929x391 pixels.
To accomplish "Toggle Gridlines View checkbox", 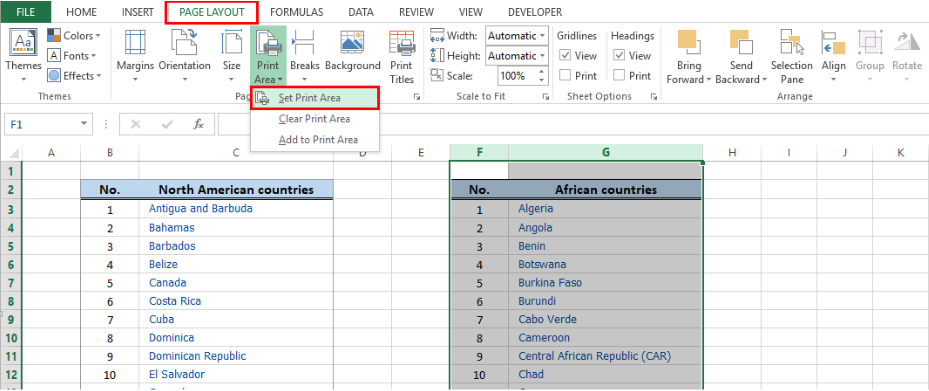I will [565, 56].
